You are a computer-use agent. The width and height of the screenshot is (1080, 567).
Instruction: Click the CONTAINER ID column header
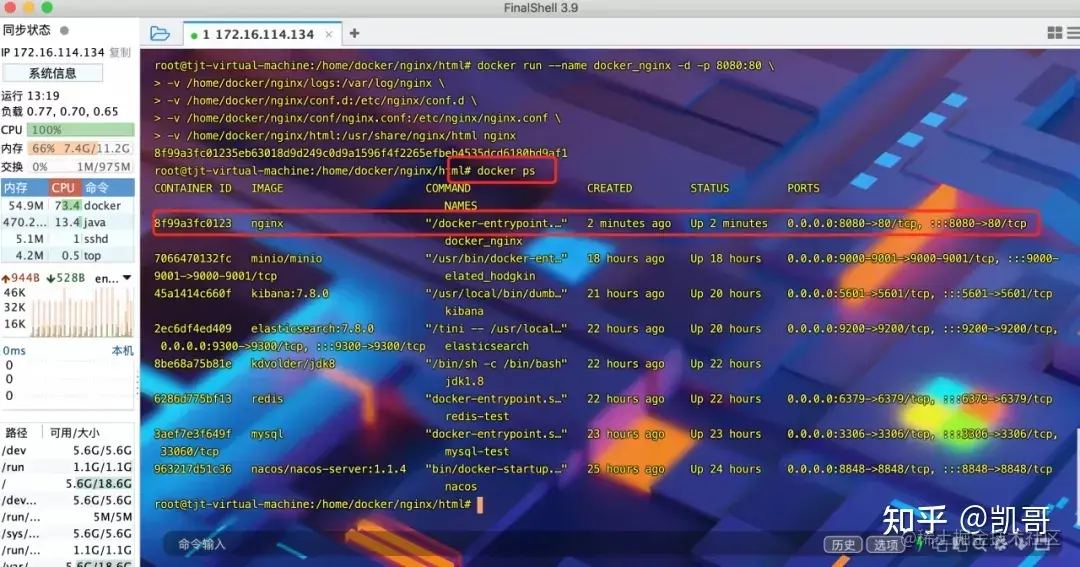193,188
